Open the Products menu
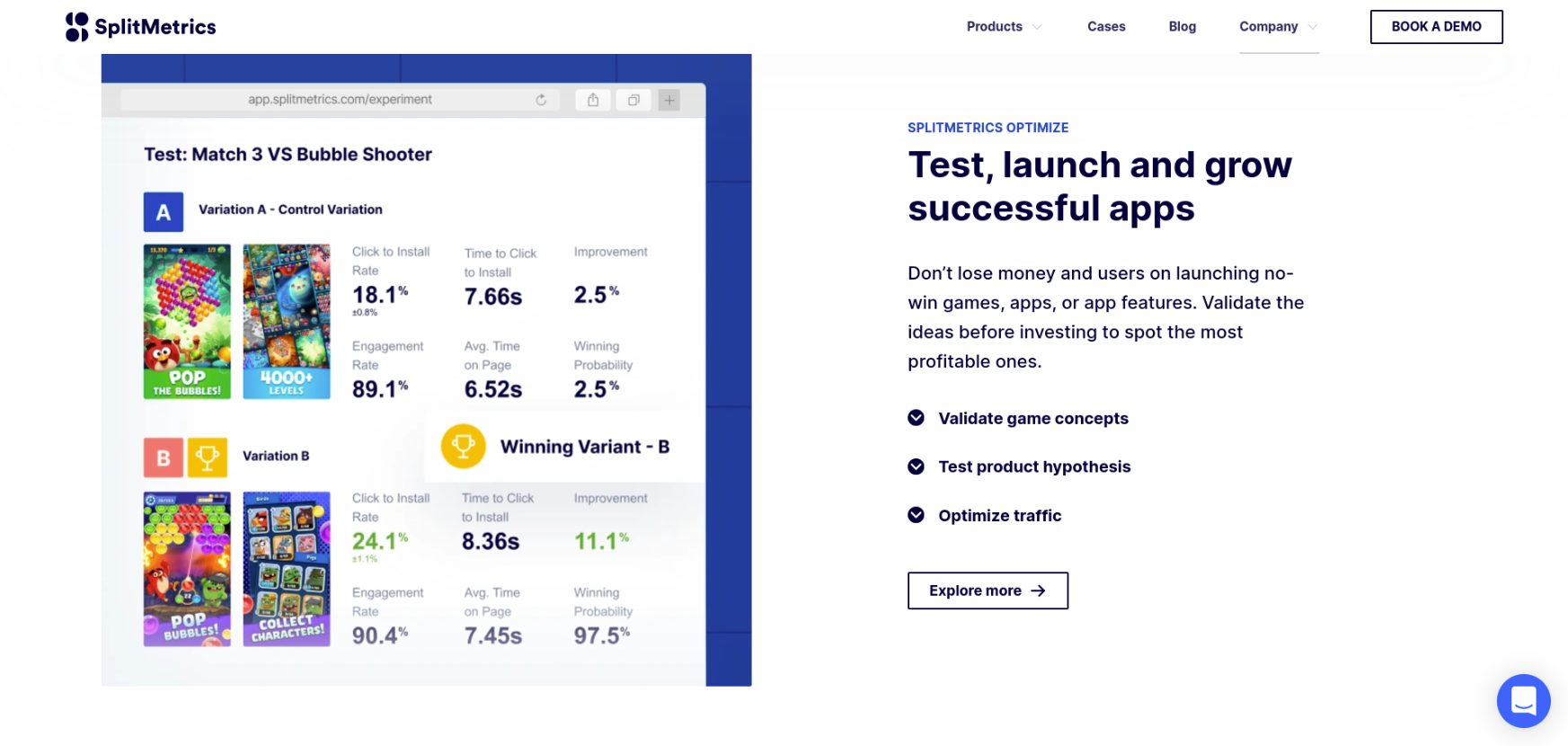This screenshot has height=746, width=1568. pyautogui.click(x=994, y=27)
